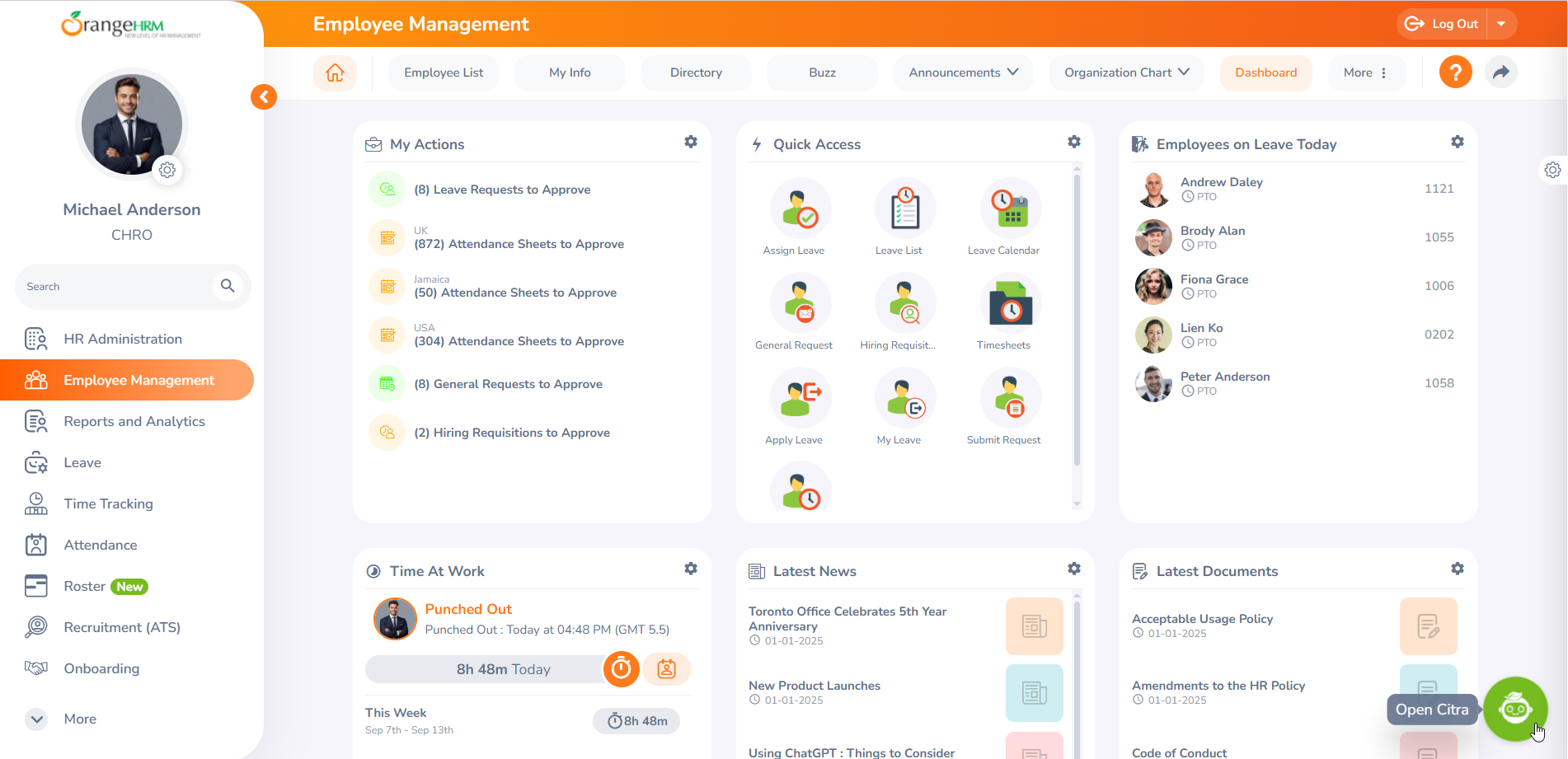Click the orange help question mark icon

pyautogui.click(x=1455, y=73)
